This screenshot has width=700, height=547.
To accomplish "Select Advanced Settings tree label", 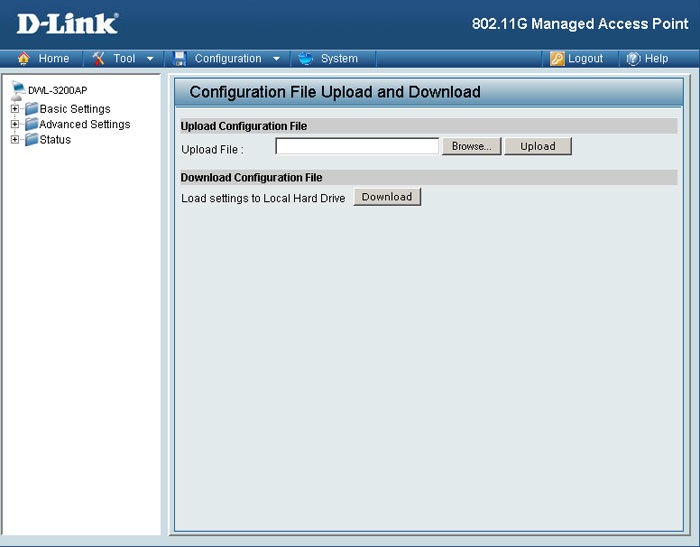I will [x=85, y=124].
